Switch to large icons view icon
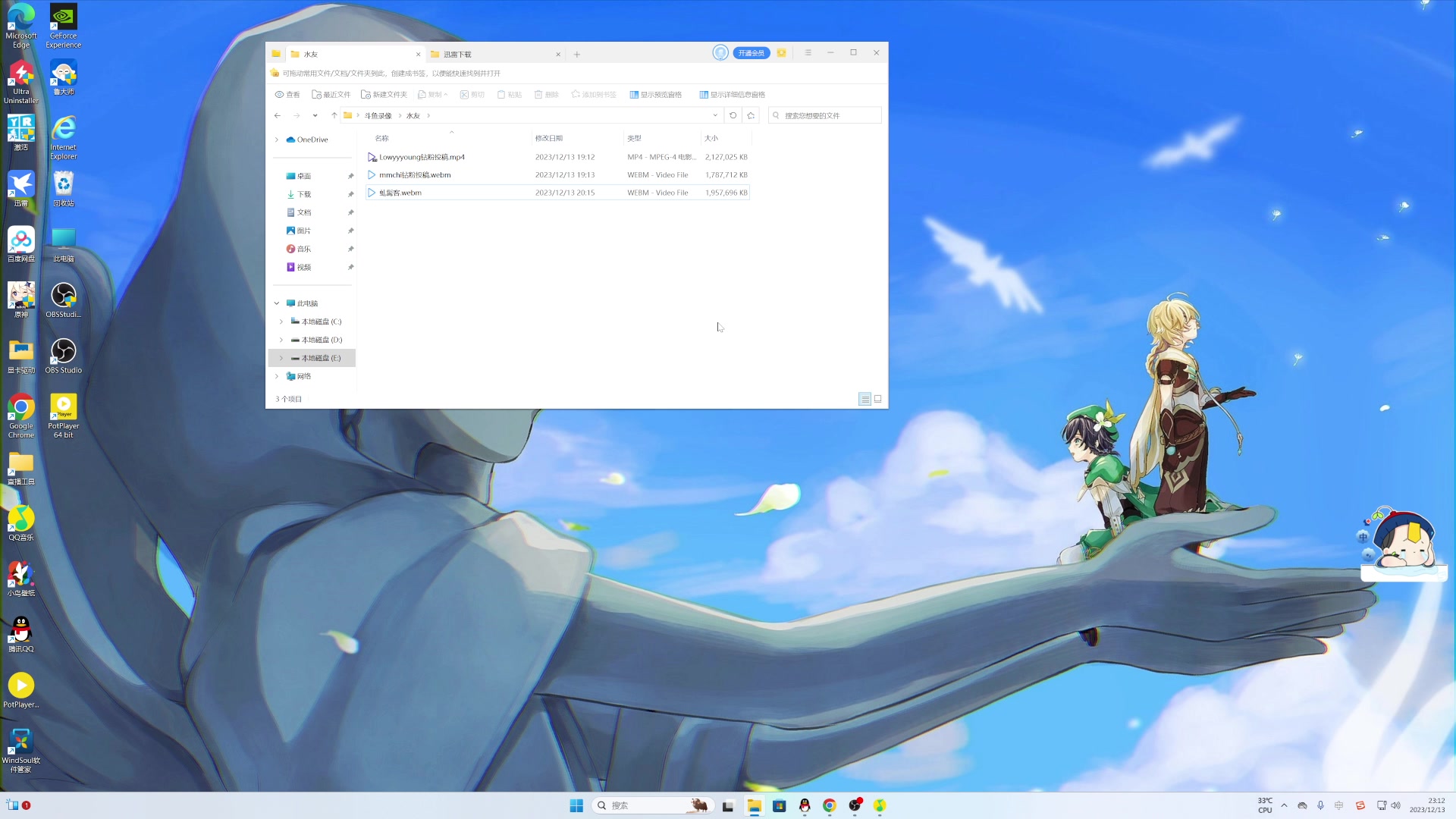Viewport: 1456px width, 819px height. click(878, 399)
